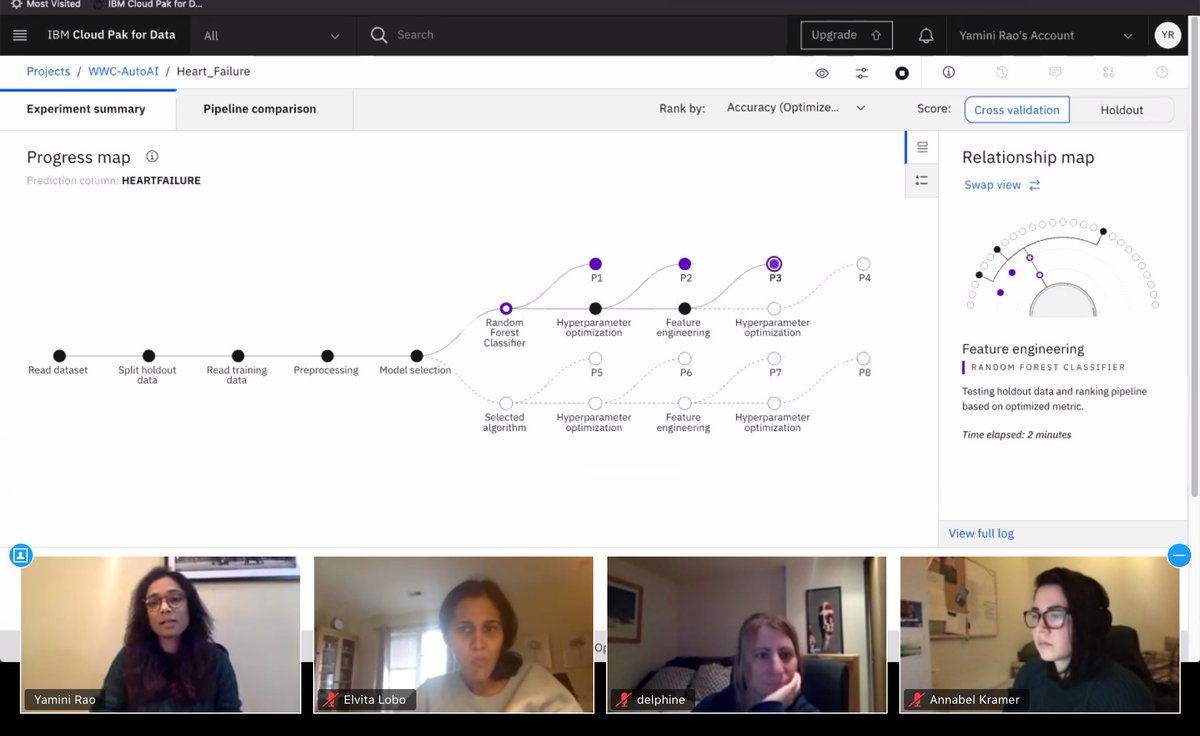Viewport: 1200px width, 736px height.
Task: Select the P1 pipeline node
Action: click(595, 264)
